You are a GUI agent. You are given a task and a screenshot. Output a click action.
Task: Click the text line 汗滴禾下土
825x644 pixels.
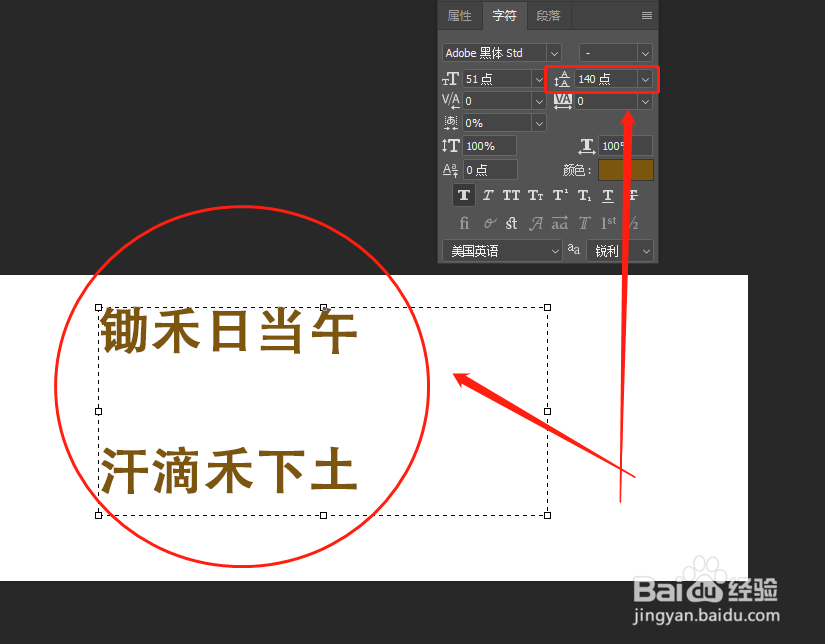229,470
